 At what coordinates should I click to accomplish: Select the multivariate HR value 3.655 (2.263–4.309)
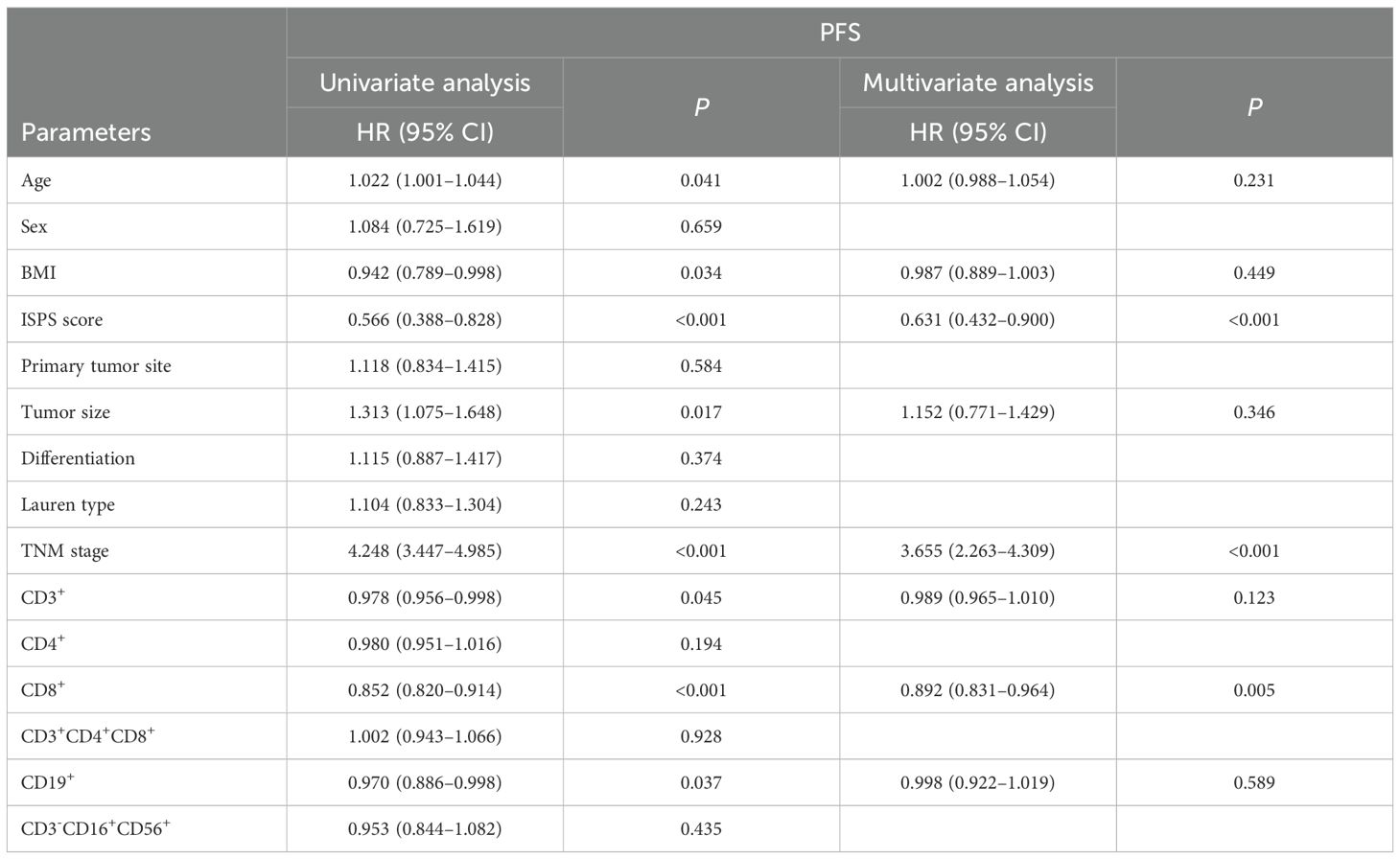[977, 551]
